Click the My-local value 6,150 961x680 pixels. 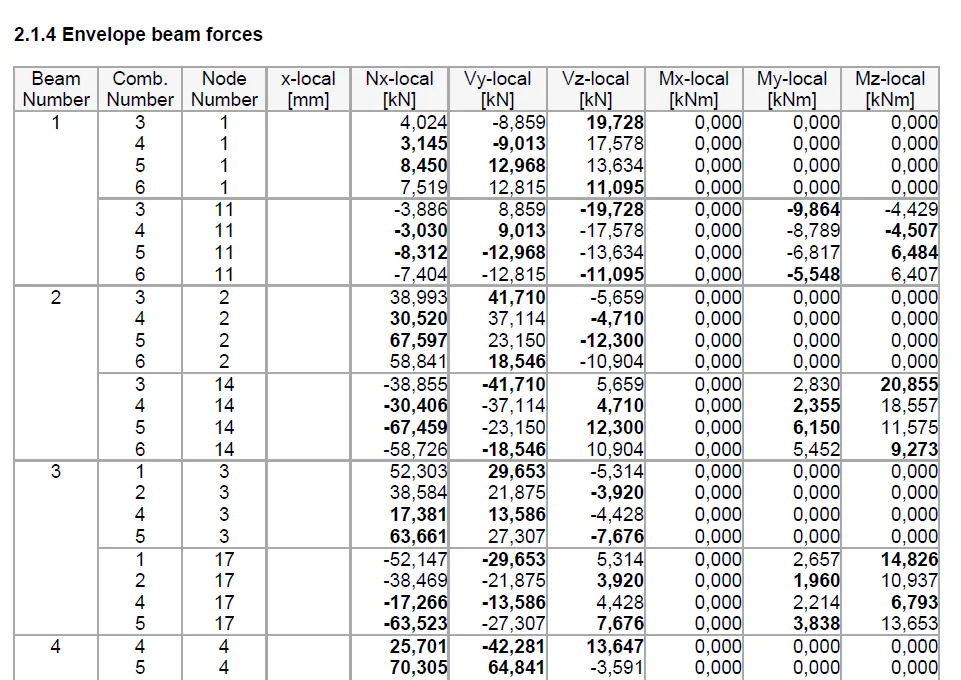pyautogui.click(x=816, y=427)
